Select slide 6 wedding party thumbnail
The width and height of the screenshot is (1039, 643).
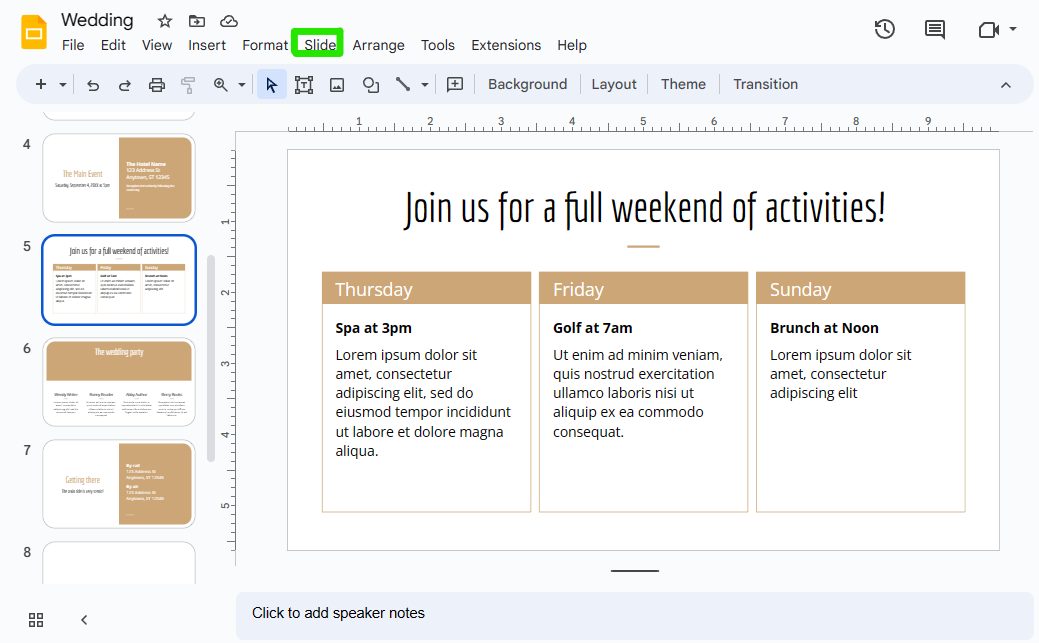(119, 382)
